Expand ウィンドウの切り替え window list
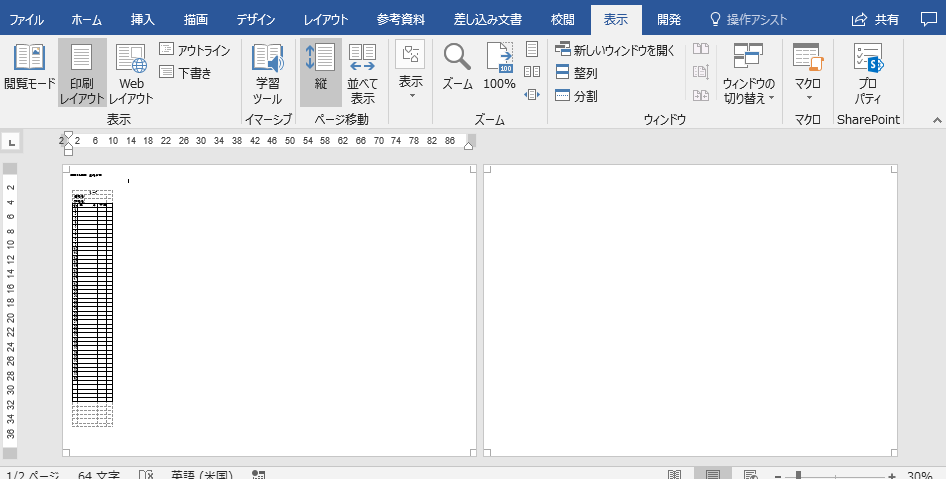 click(749, 72)
